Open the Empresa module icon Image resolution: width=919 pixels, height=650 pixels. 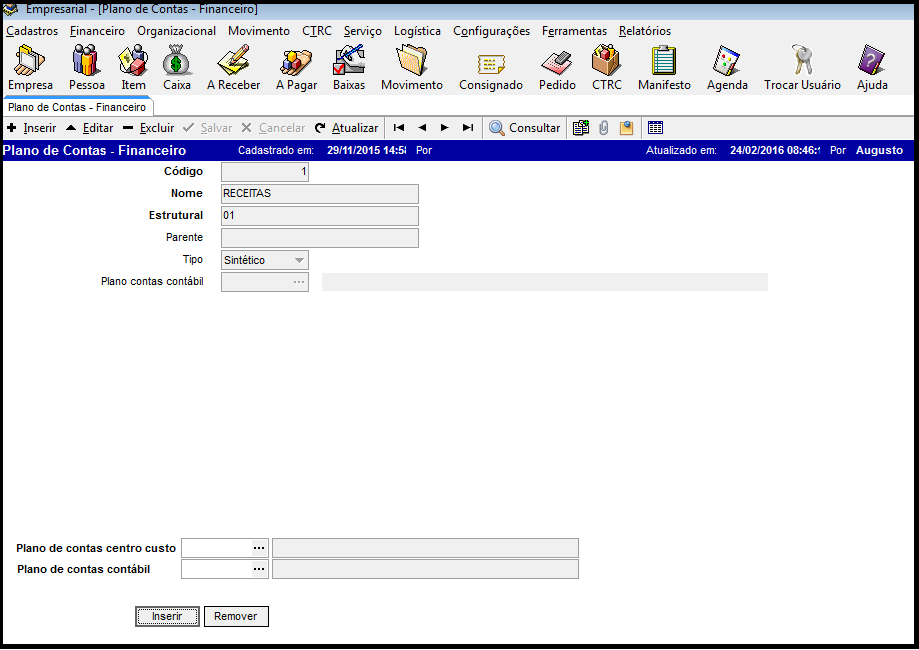coord(30,67)
